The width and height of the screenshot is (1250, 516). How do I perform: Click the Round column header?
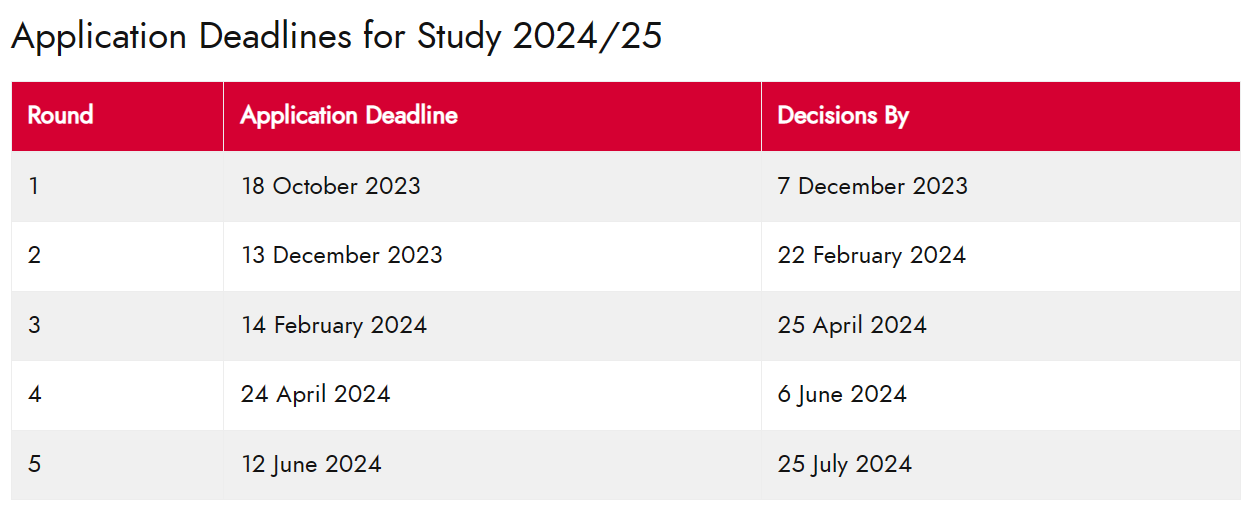[x=60, y=116]
